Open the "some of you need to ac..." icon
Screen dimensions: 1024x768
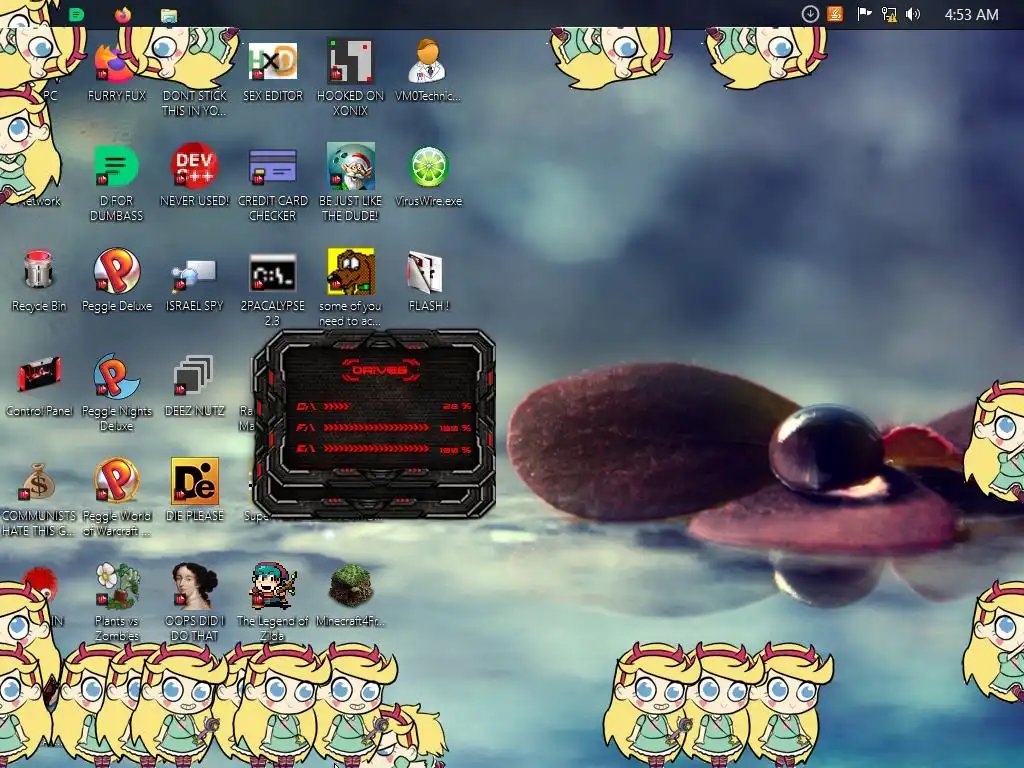pyautogui.click(x=350, y=287)
